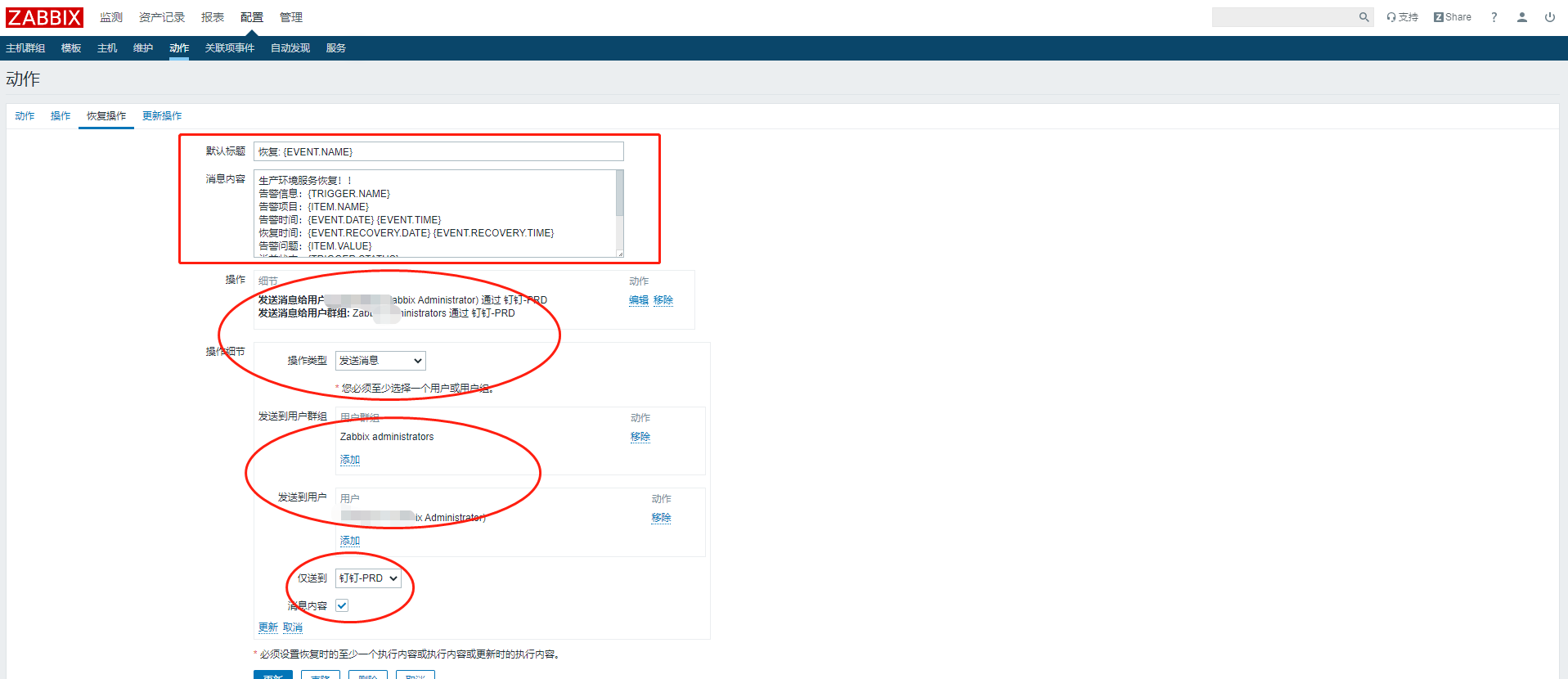
Task: Remove the Administrator user from 发送到用户
Action: [662, 518]
